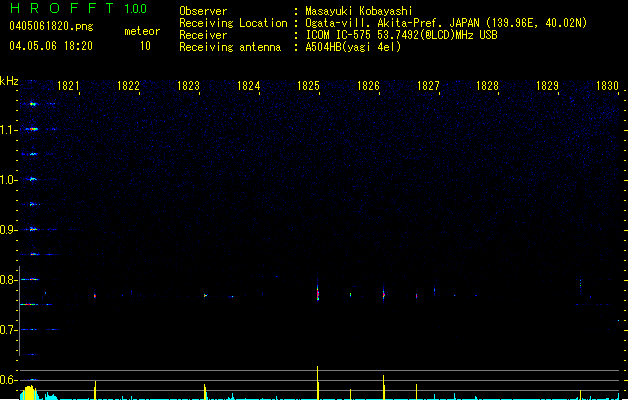Select observer name Masayuki Kobayashi
This screenshot has width=629, height=400.
click(359, 11)
